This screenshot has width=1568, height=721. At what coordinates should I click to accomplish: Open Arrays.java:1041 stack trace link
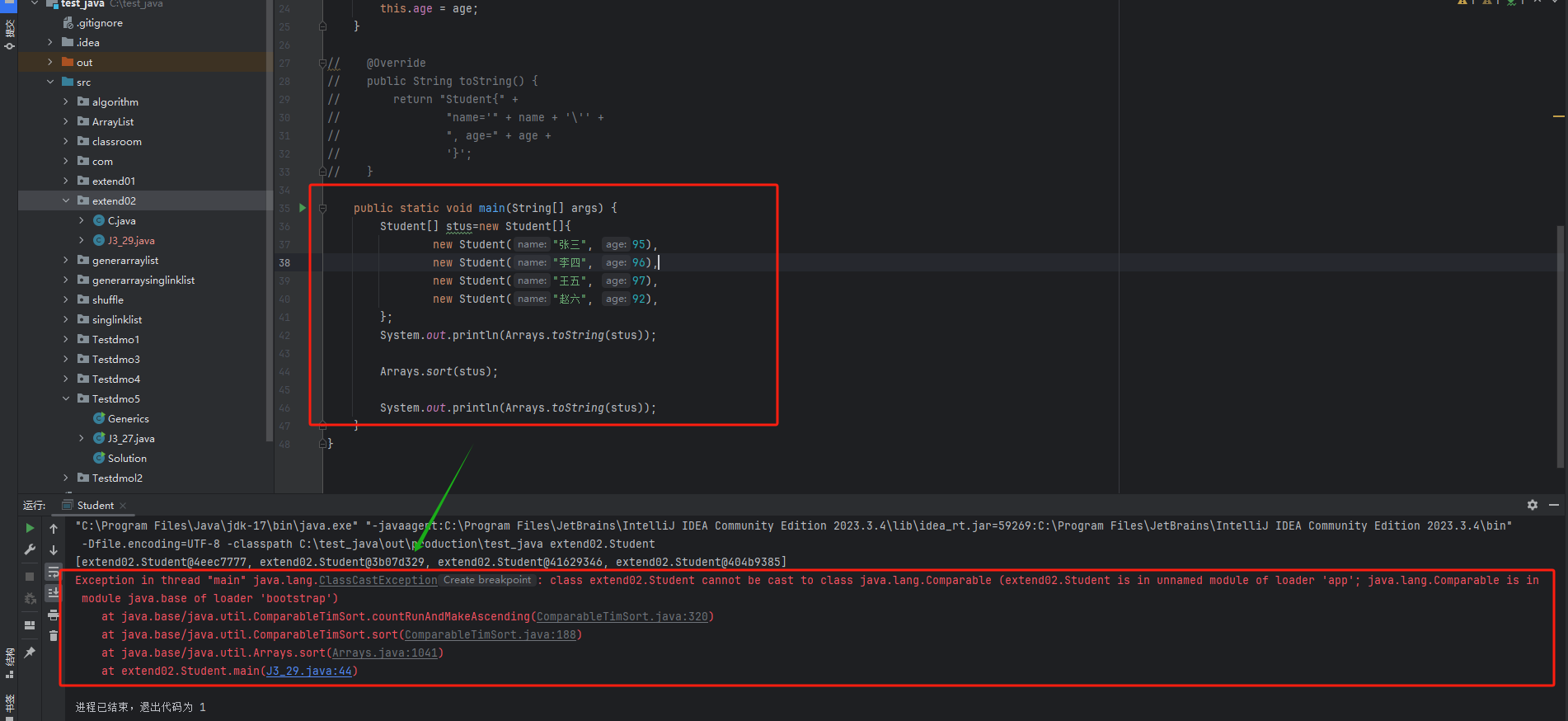coord(385,653)
